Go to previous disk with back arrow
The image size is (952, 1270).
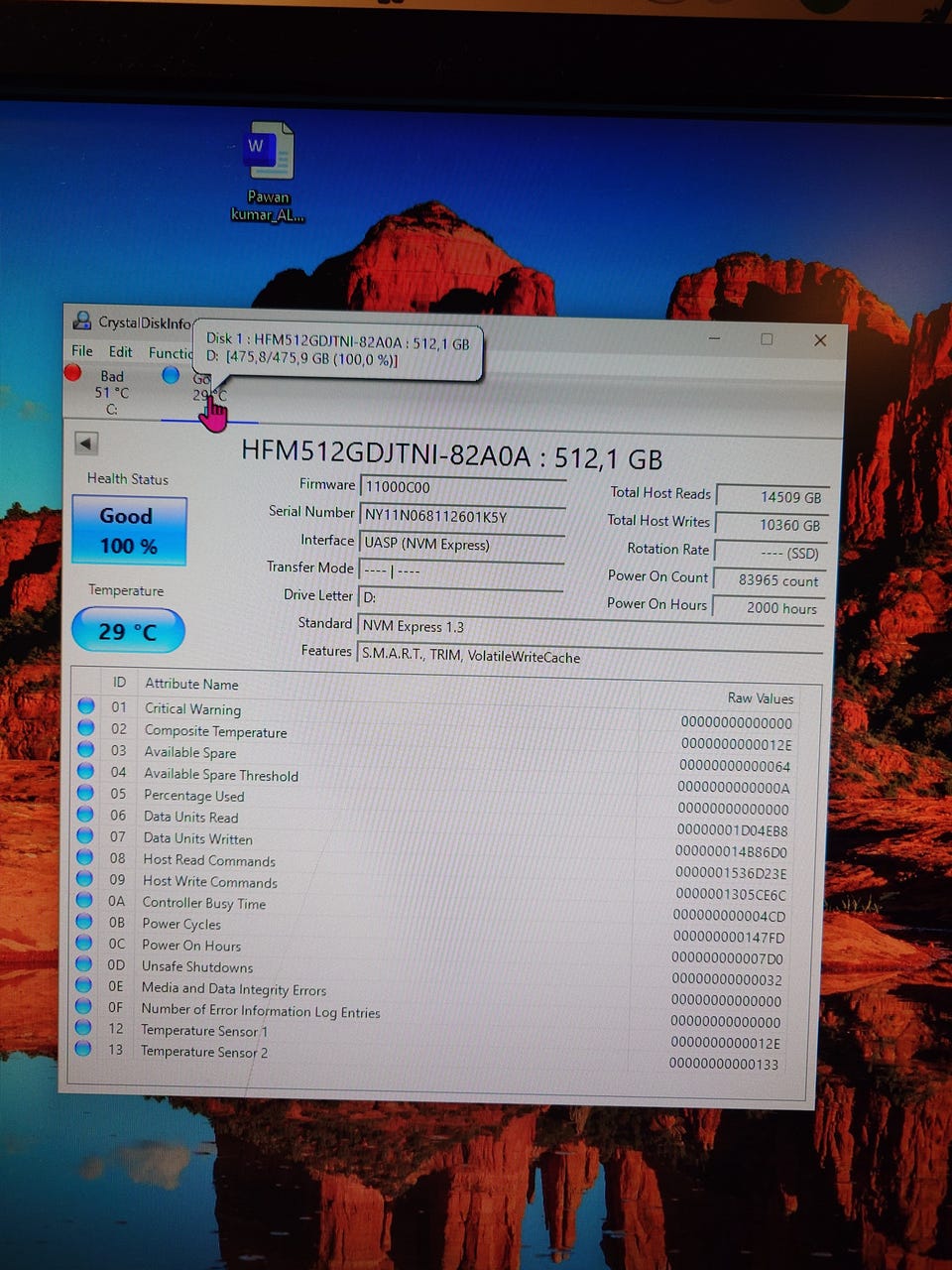coord(86,443)
